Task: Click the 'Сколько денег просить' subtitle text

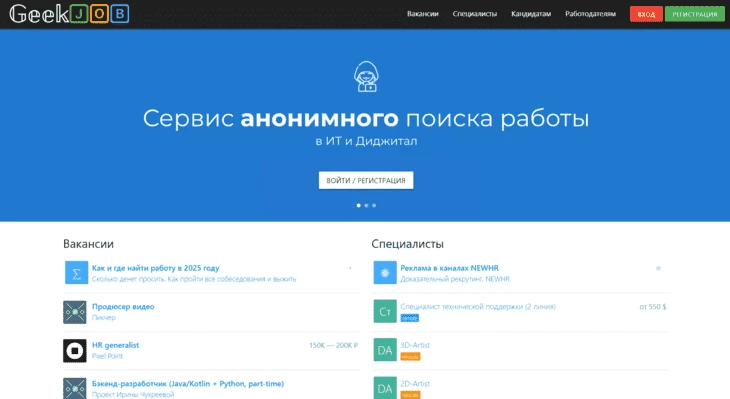Action: point(194,279)
